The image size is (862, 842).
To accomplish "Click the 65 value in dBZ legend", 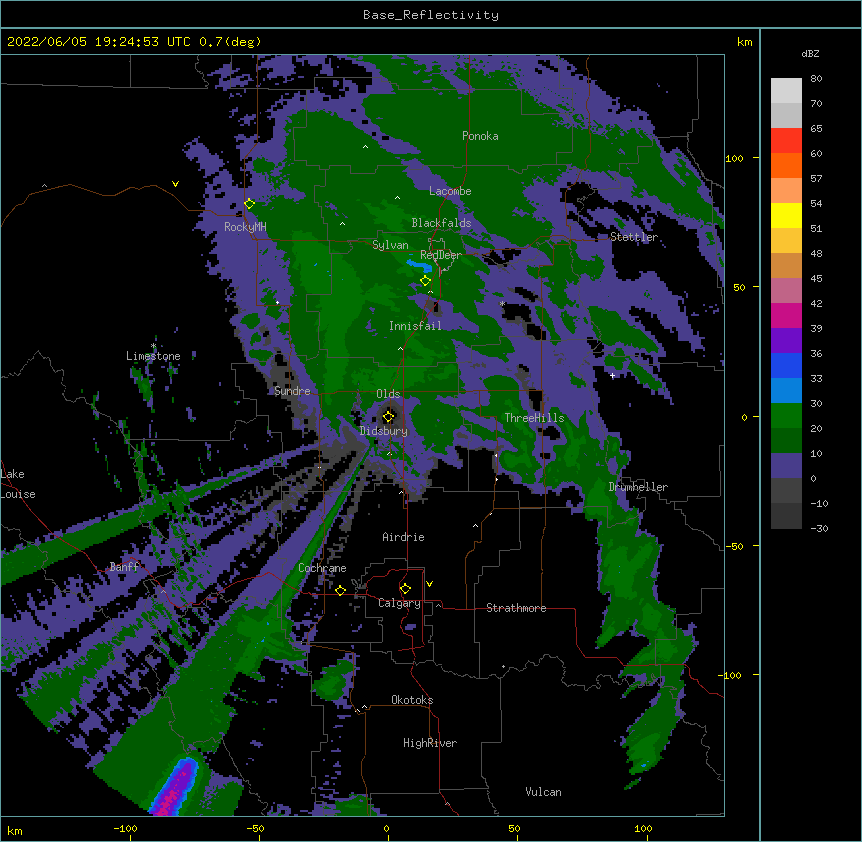I will [x=816, y=129].
